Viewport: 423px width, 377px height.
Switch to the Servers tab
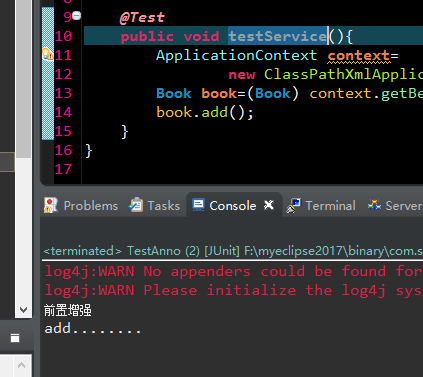point(395,206)
